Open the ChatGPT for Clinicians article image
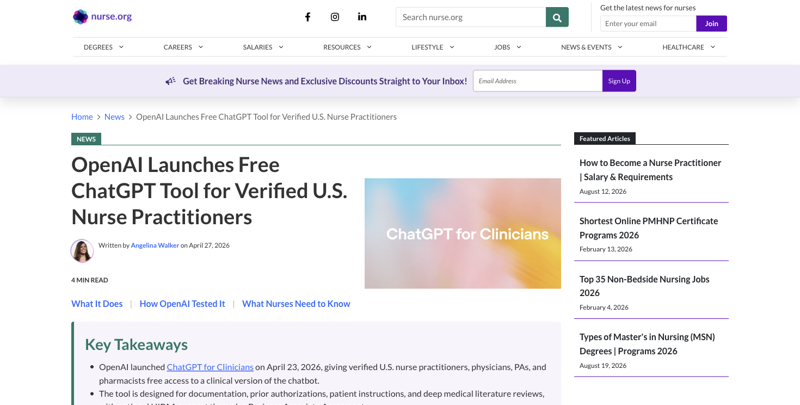This screenshot has width=800, height=405. [463, 233]
